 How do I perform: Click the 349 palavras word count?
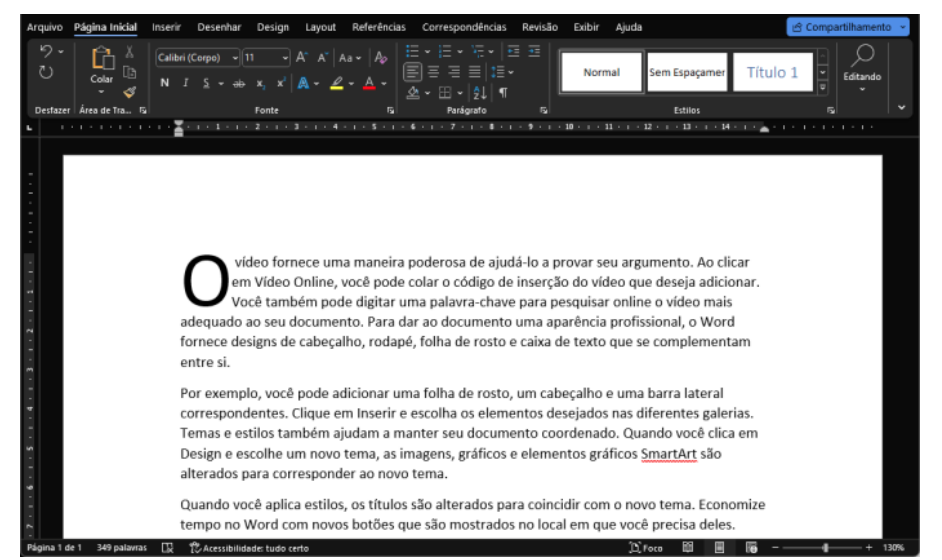[x=121, y=548]
